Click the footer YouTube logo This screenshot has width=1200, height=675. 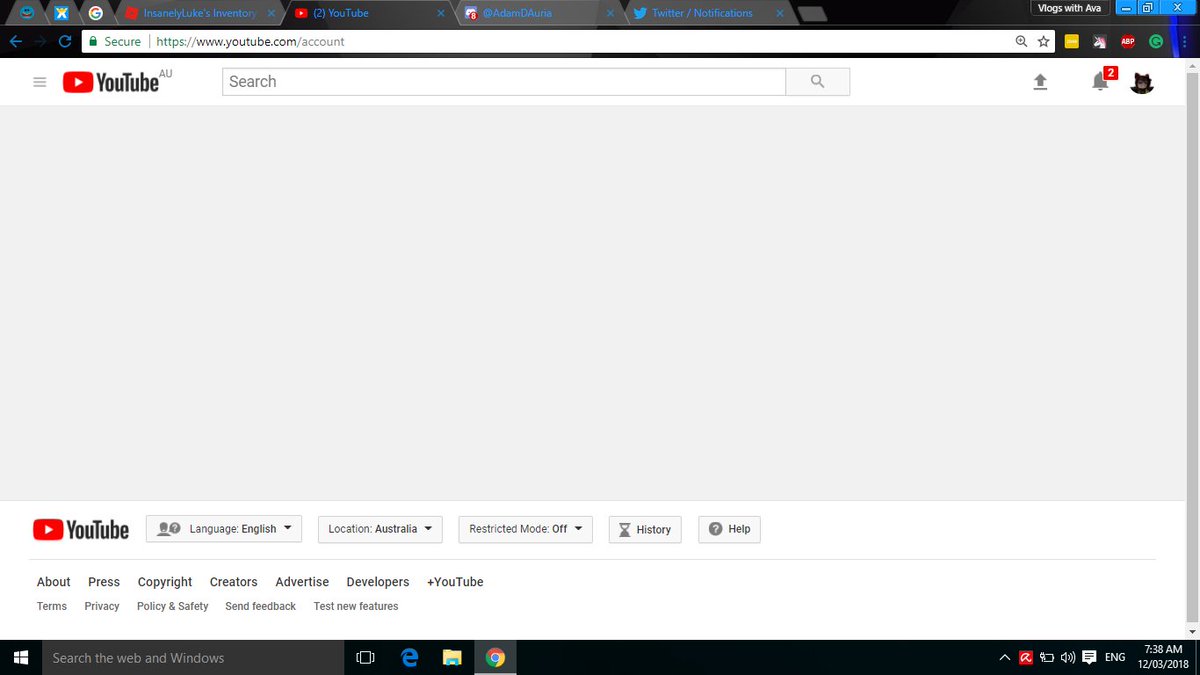(81, 530)
